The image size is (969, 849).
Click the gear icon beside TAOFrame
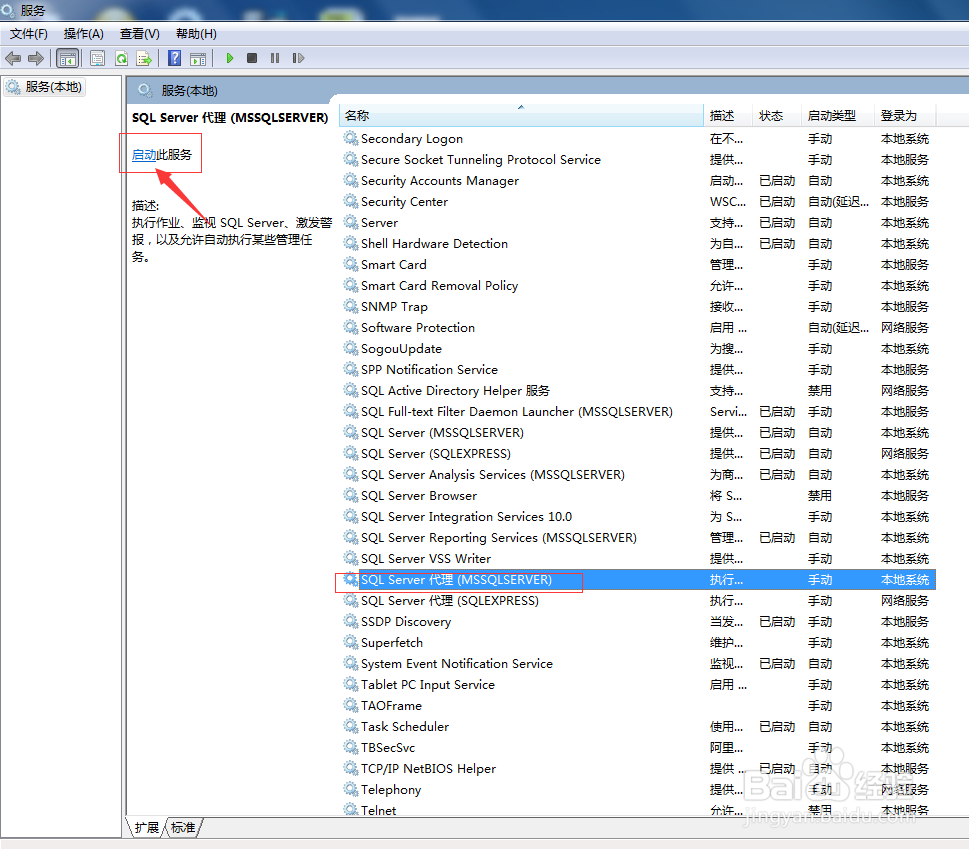pos(350,705)
